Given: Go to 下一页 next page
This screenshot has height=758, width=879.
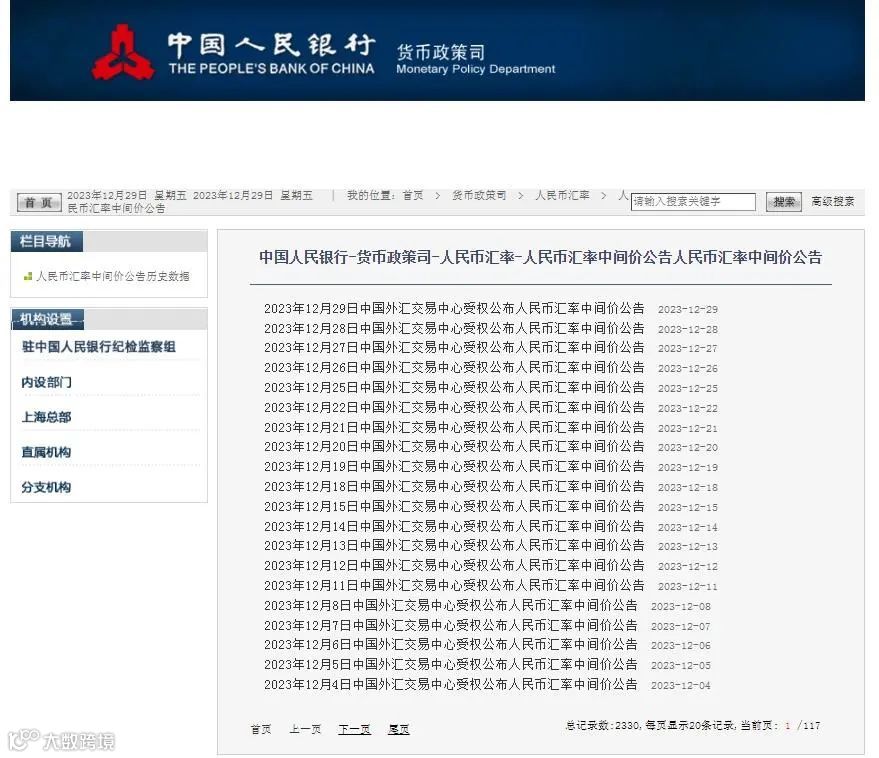Looking at the screenshot, I should tap(354, 729).
